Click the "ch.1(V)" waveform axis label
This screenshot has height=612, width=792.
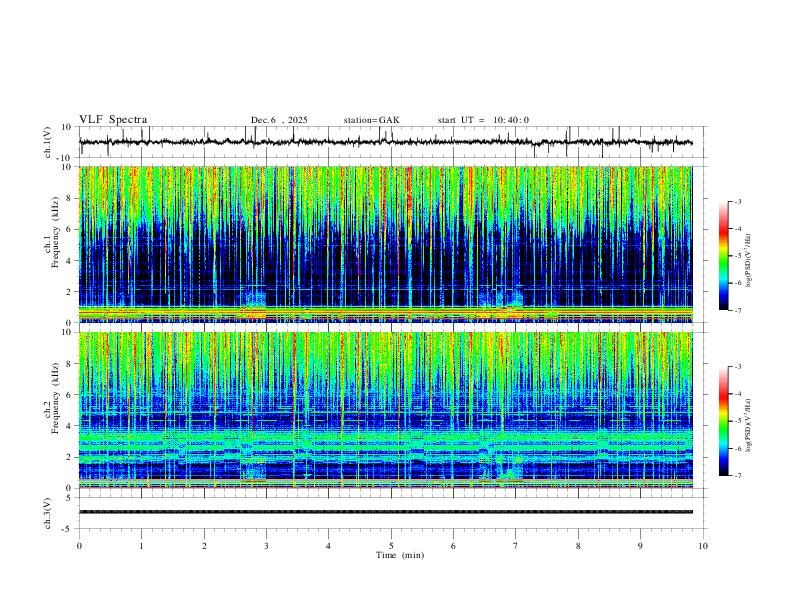(48, 142)
